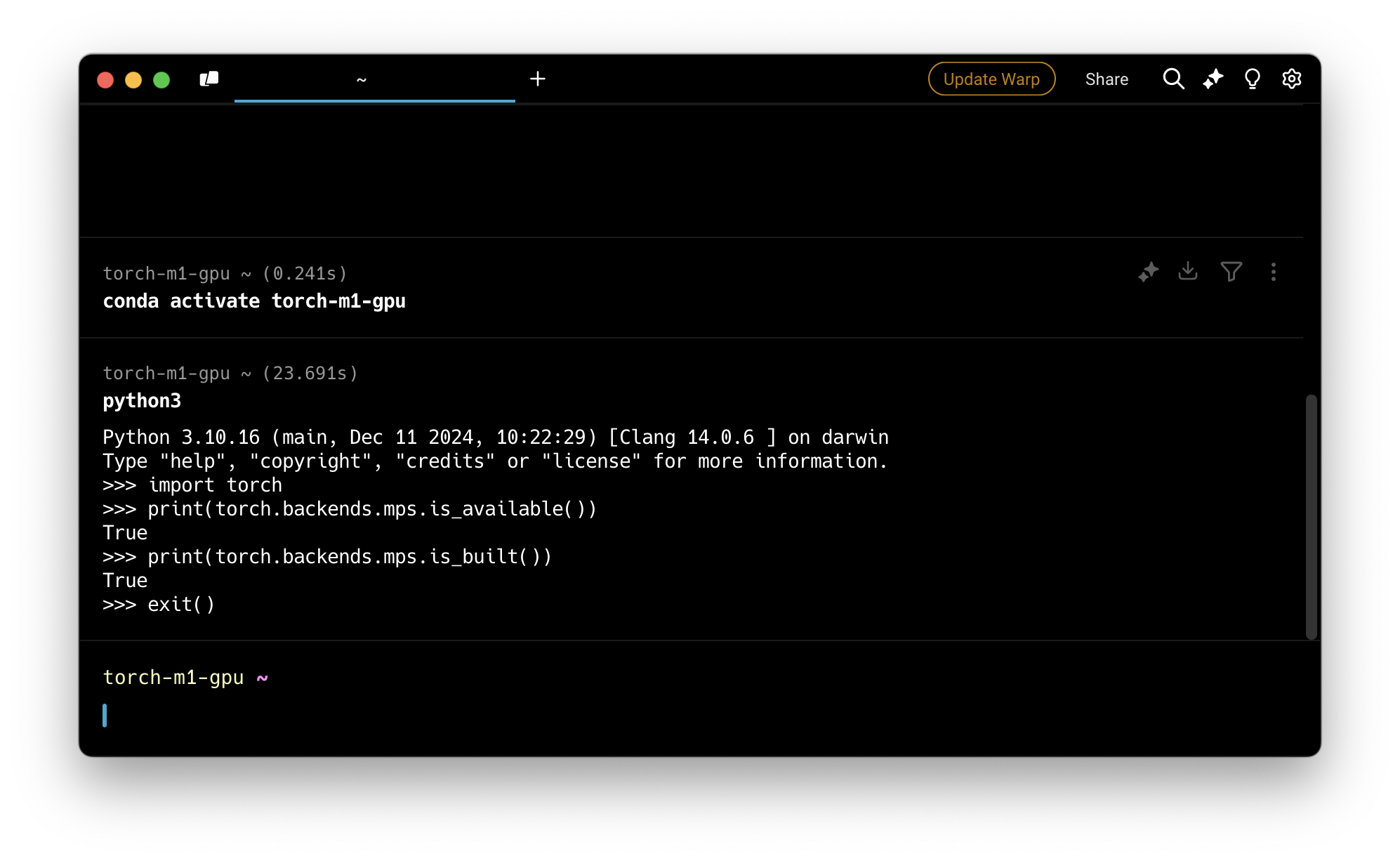Save the block using download icon
This screenshot has height=861, width=1400.
(1188, 271)
